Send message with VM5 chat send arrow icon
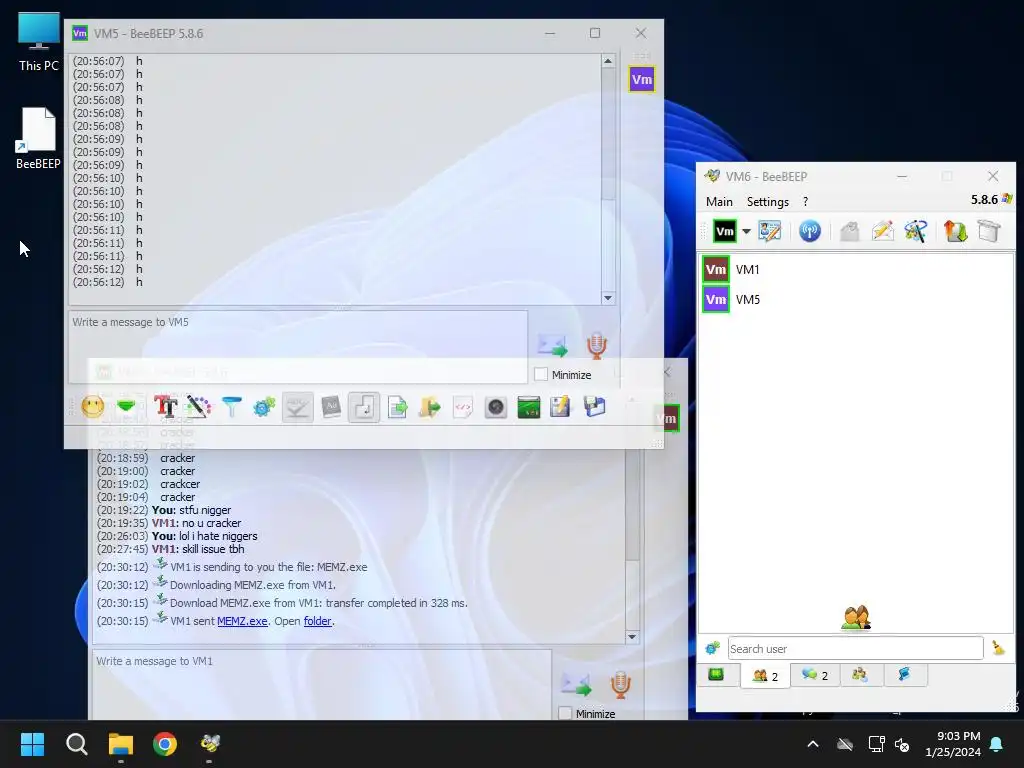 (x=552, y=345)
